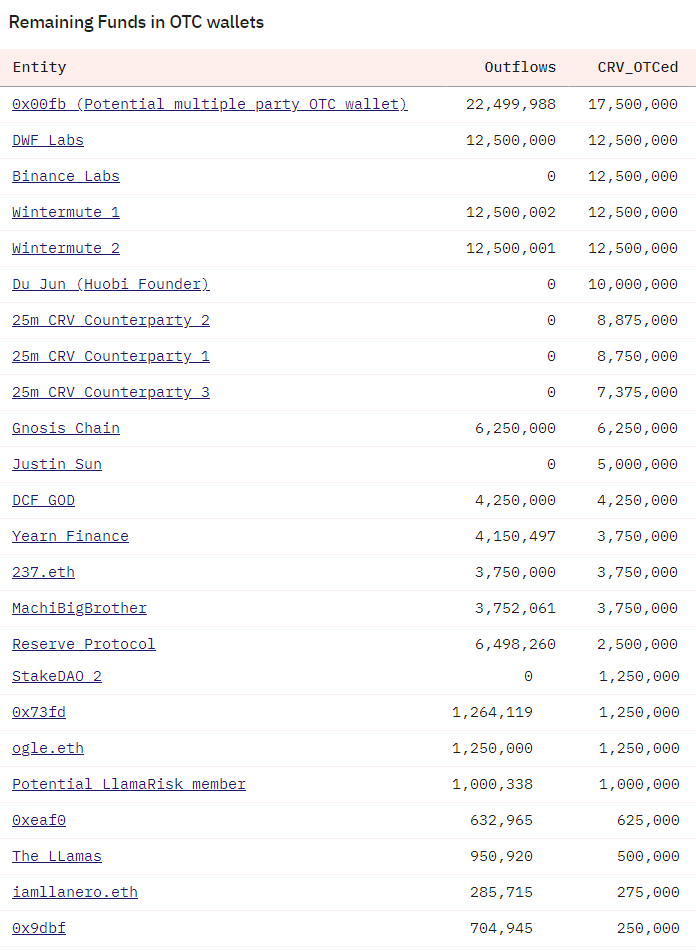Open the MachiBigBrother link

[x=79, y=608]
